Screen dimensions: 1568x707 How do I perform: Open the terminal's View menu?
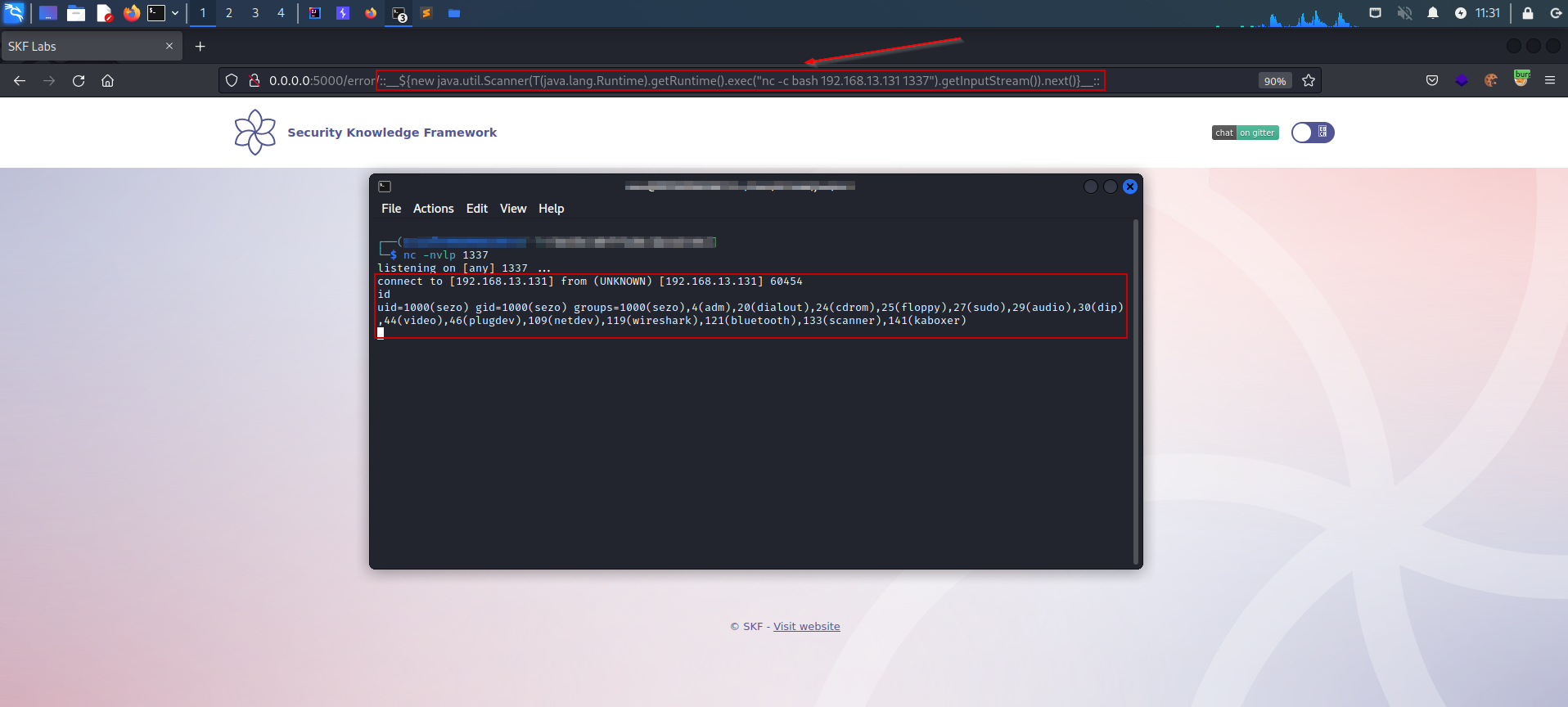tap(513, 209)
